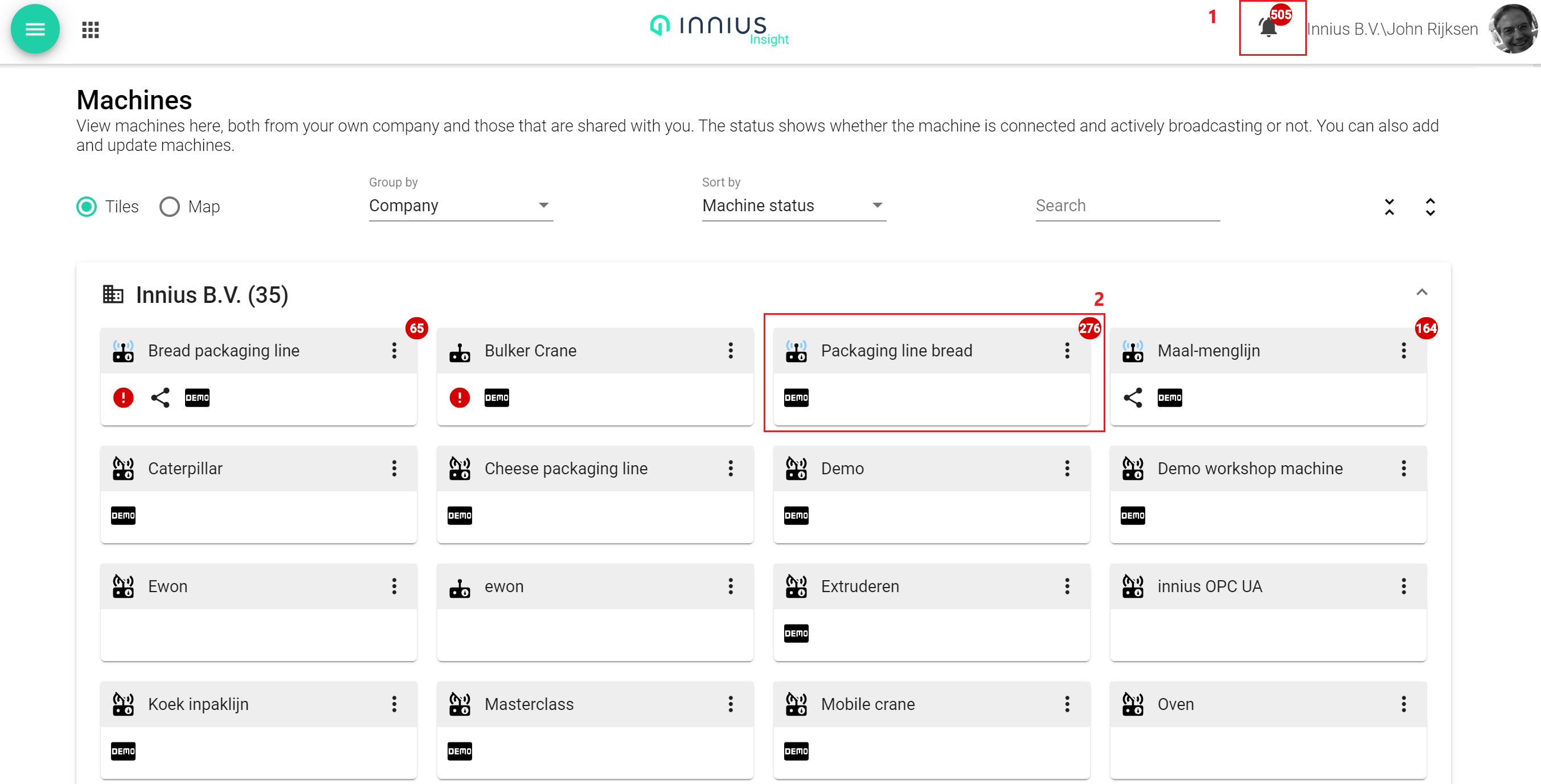Expand all groups with the expand icon
Screen dimensions: 1541x784
(x=1431, y=207)
